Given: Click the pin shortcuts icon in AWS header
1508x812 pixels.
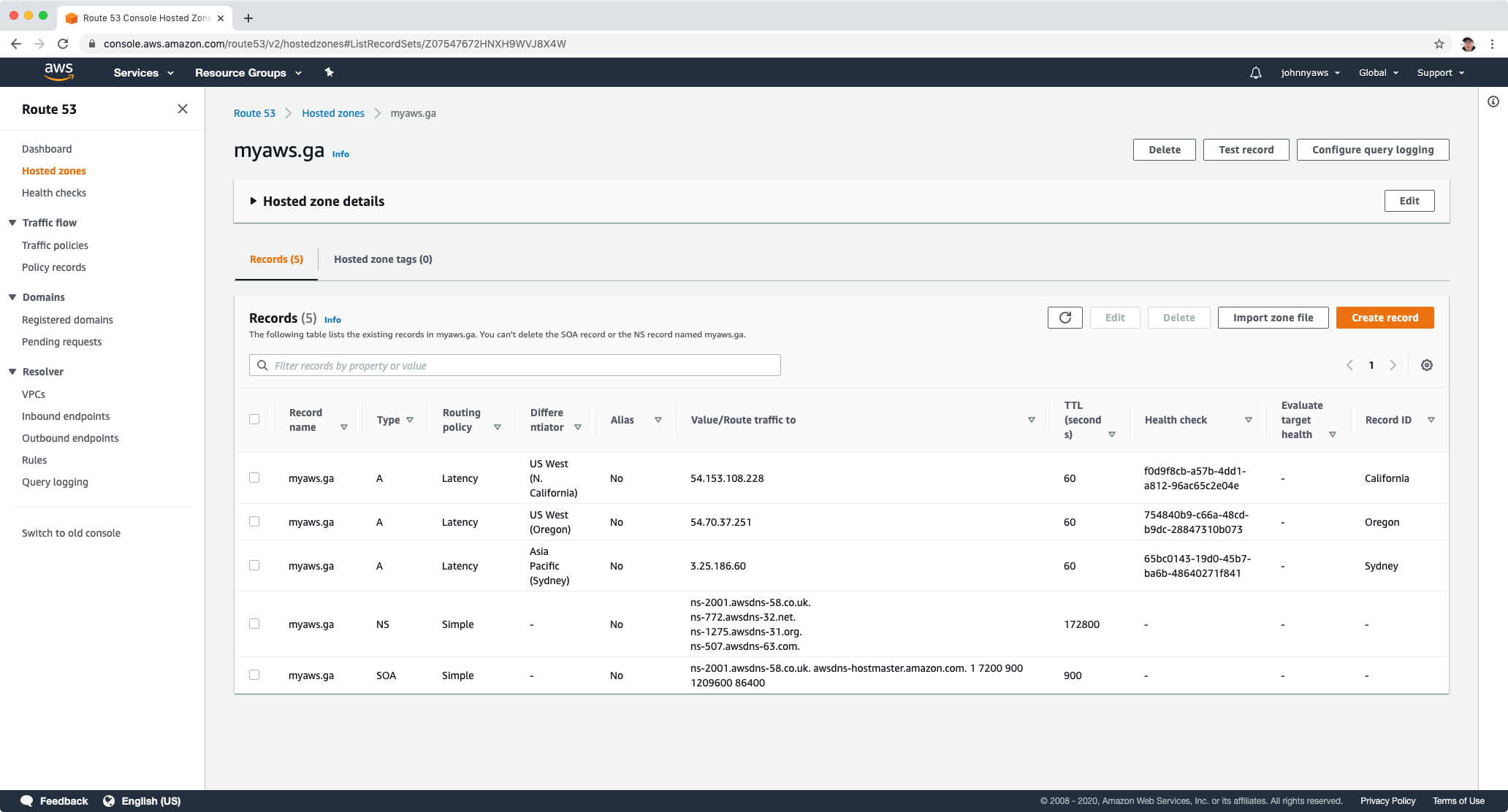Looking at the screenshot, I should coord(329,72).
